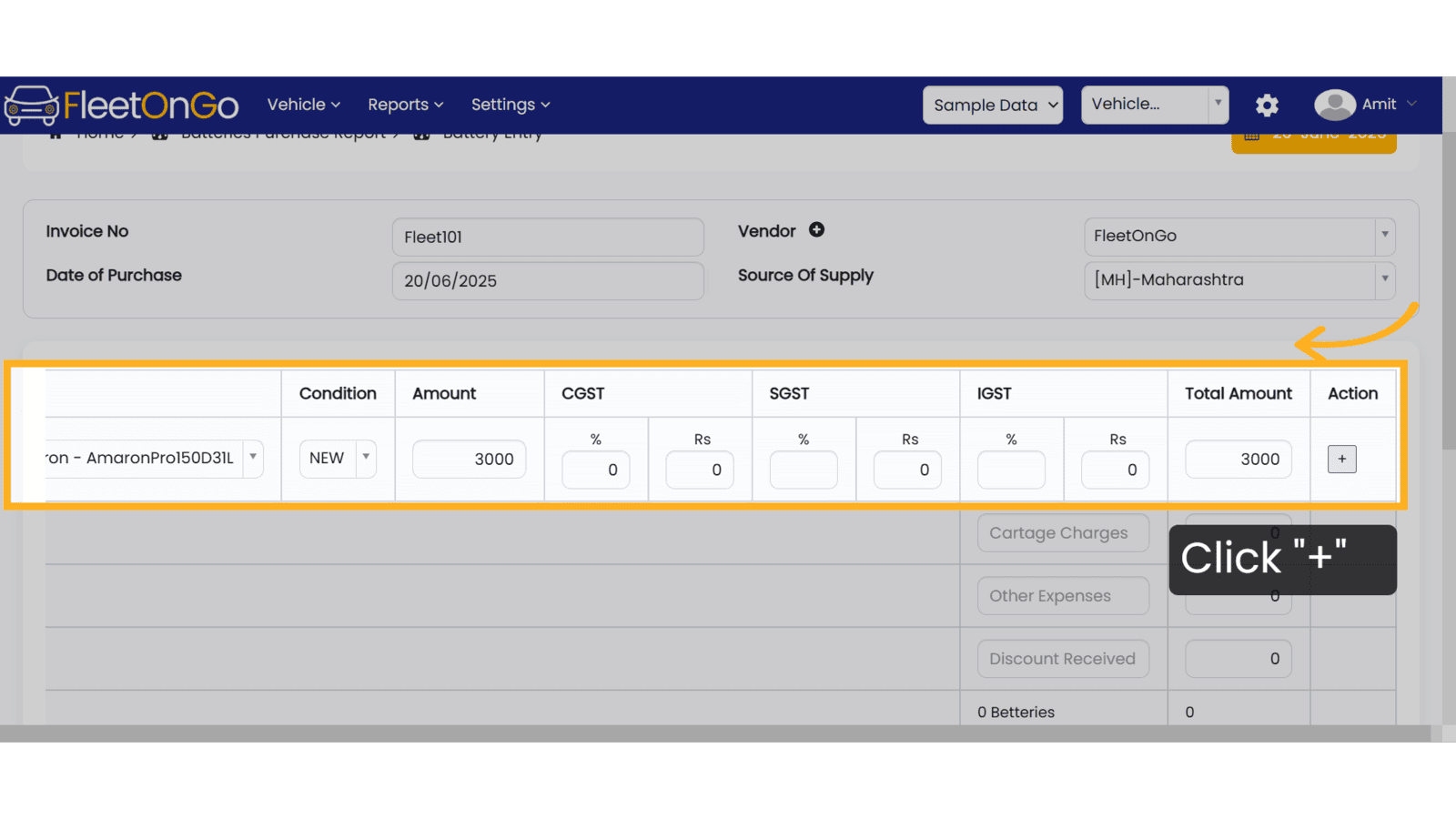Click the SGST Rs field
The height and width of the screenshot is (819, 1456).
click(x=907, y=470)
